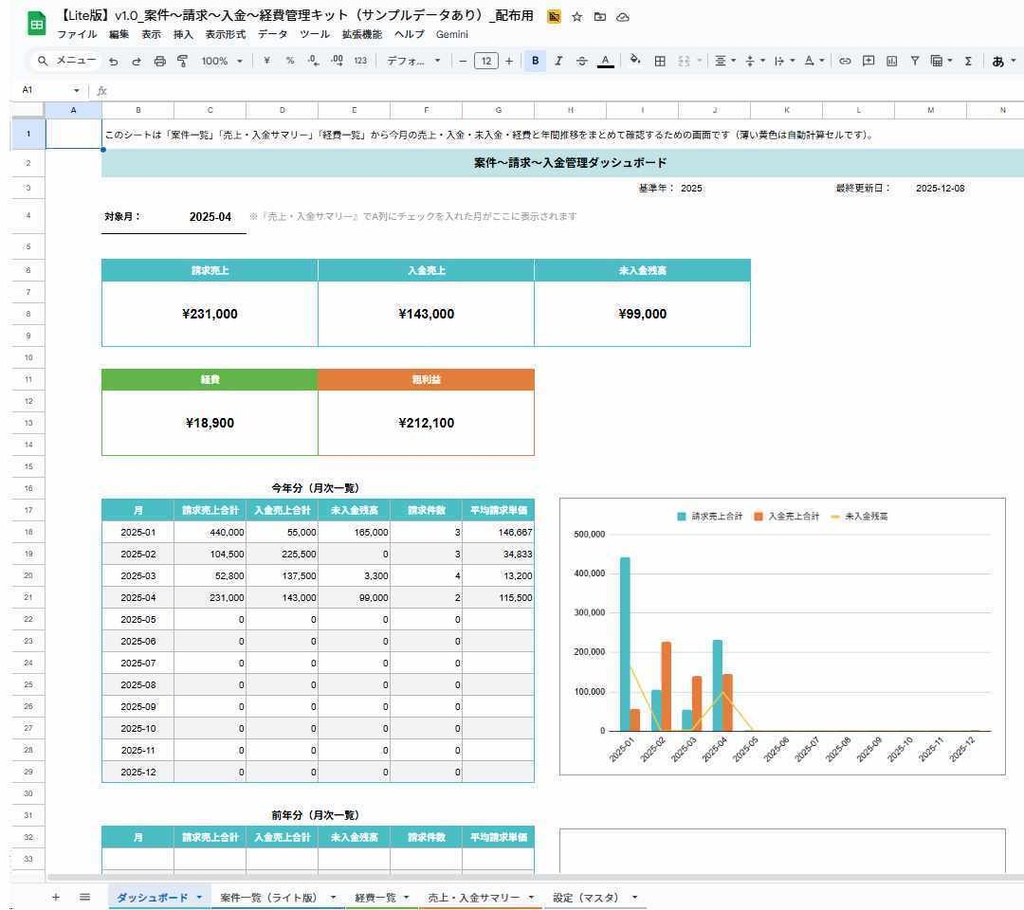The image size is (1024, 910).
Task: Select the Insert chart icon
Action: point(890,62)
